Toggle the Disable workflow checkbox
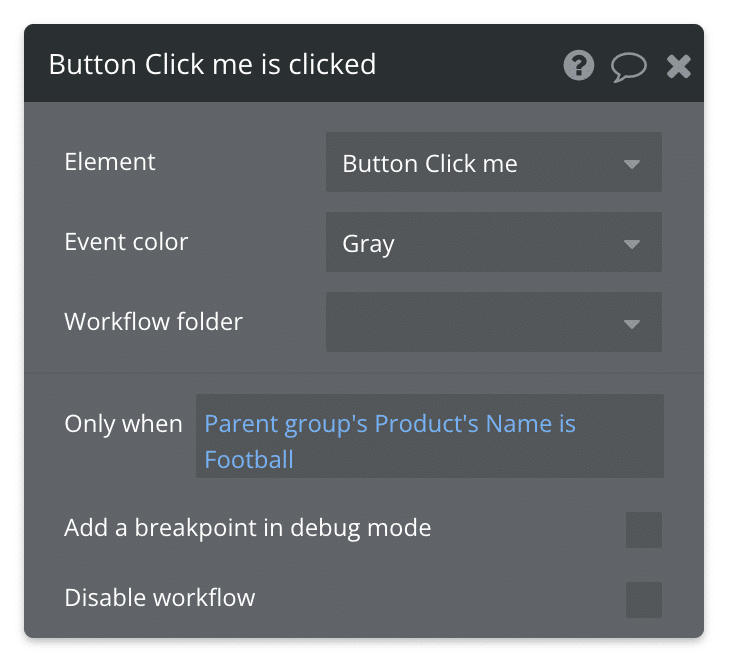 pos(643,600)
